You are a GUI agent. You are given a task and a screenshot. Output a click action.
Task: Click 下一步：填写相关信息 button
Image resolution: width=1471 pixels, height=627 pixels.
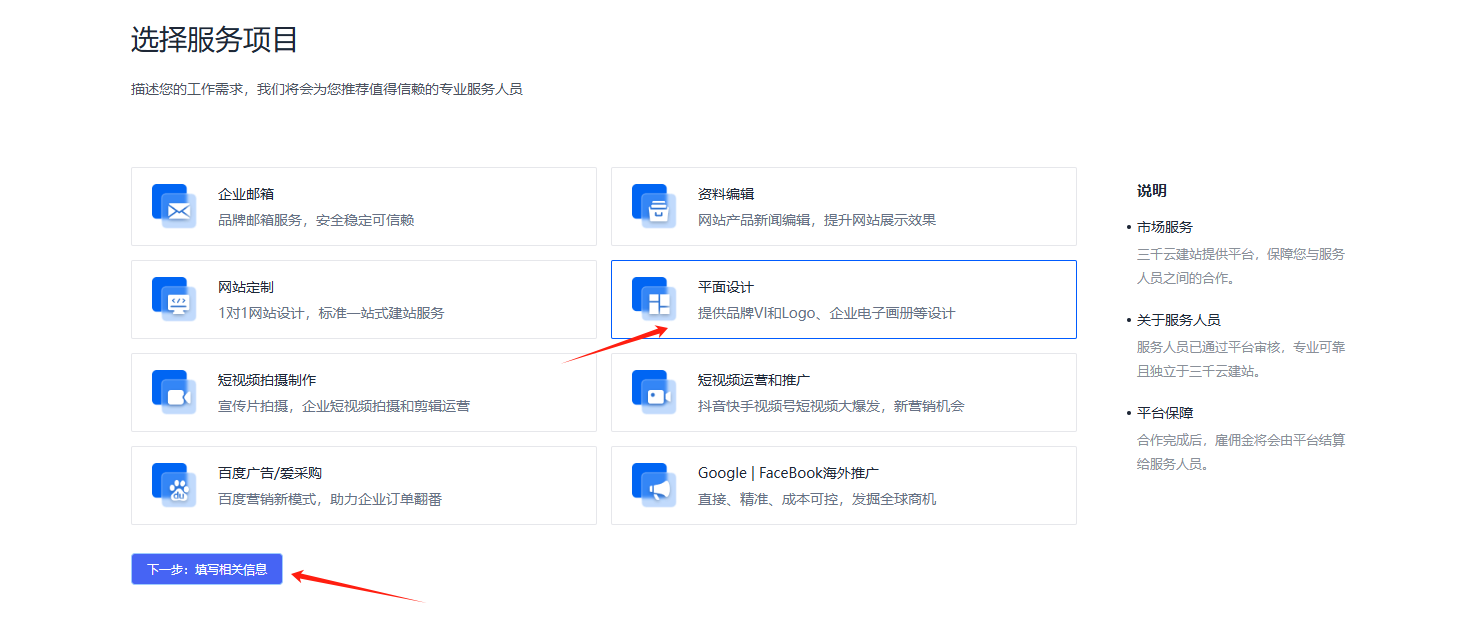tap(207, 569)
